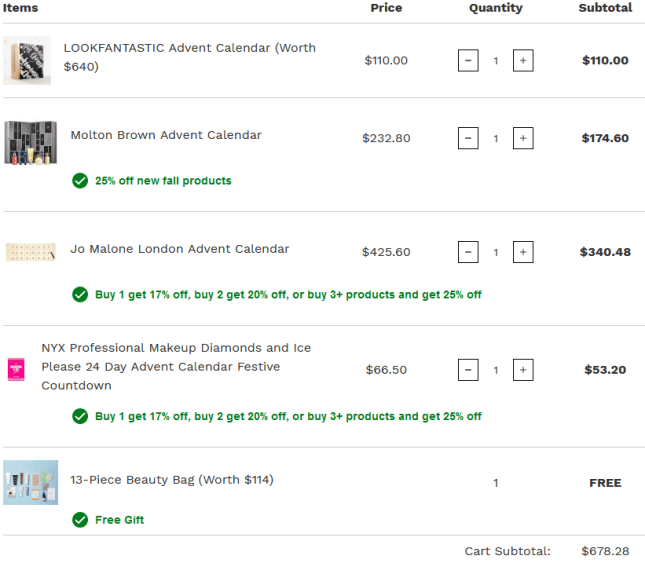
Task: View Jo Malone London calendar thumbnail
Action: pos(30,251)
